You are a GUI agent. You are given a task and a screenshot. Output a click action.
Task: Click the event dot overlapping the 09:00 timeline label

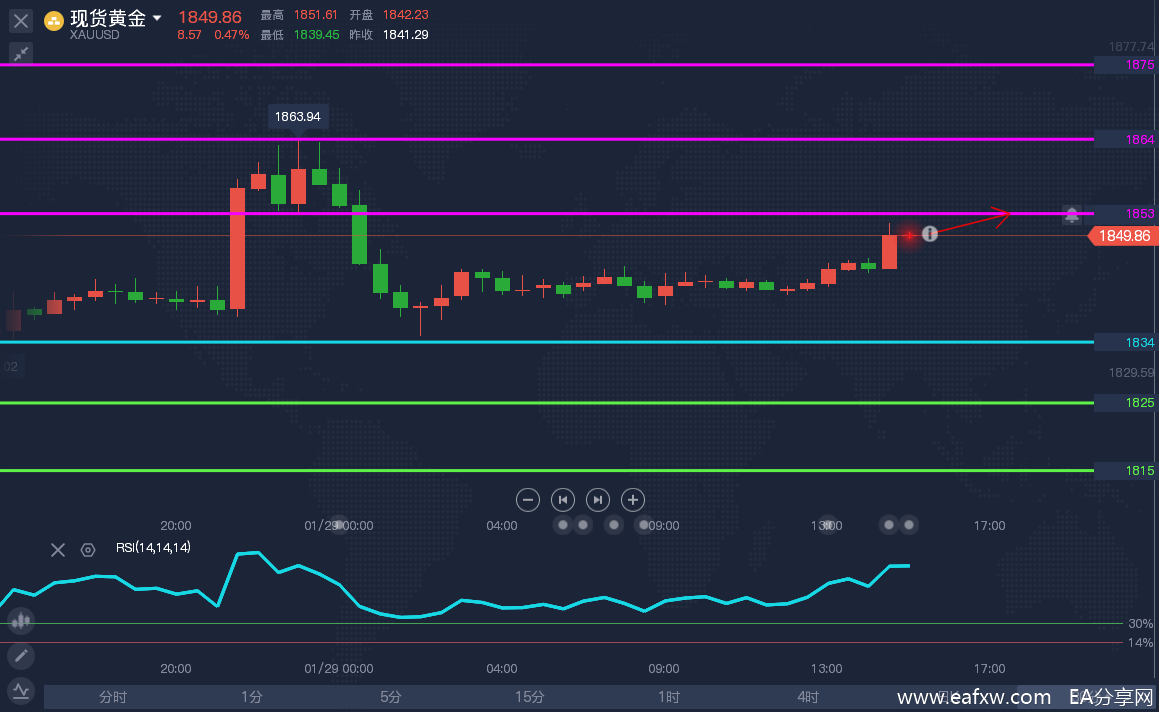(645, 524)
